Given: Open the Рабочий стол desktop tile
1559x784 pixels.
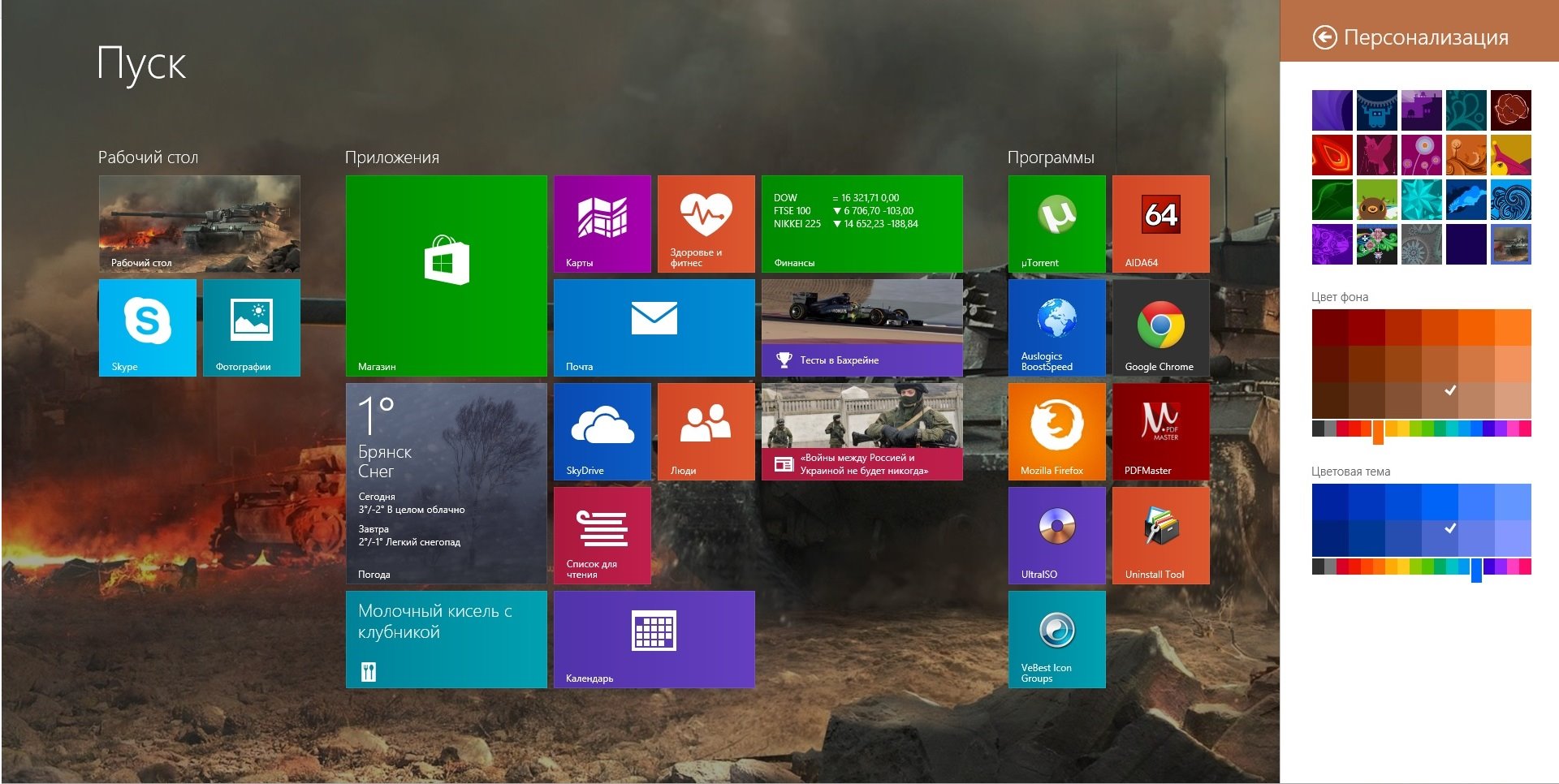Looking at the screenshot, I should (199, 223).
